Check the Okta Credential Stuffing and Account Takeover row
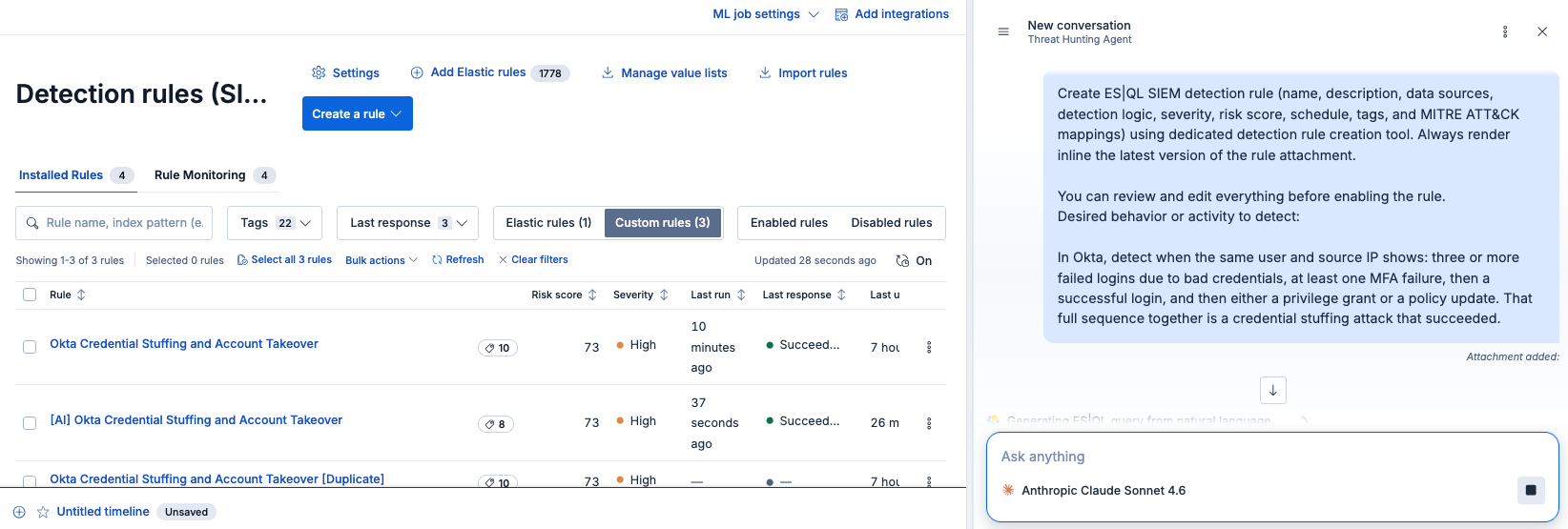Viewport: 1568px width, 529px height. tap(30, 347)
